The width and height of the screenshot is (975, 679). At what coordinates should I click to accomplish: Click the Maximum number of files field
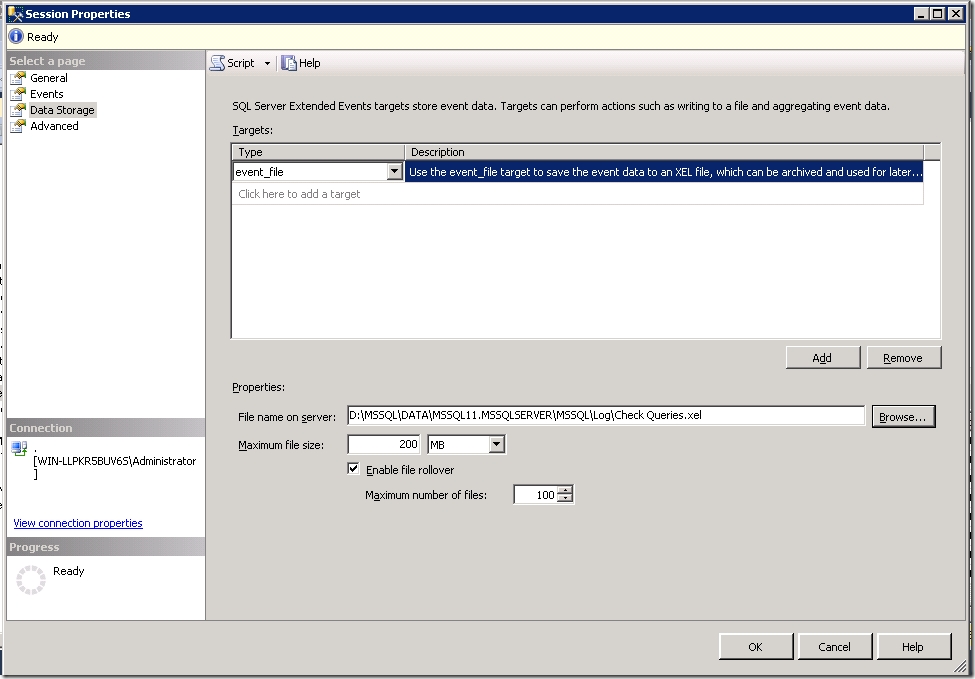point(535,495)
